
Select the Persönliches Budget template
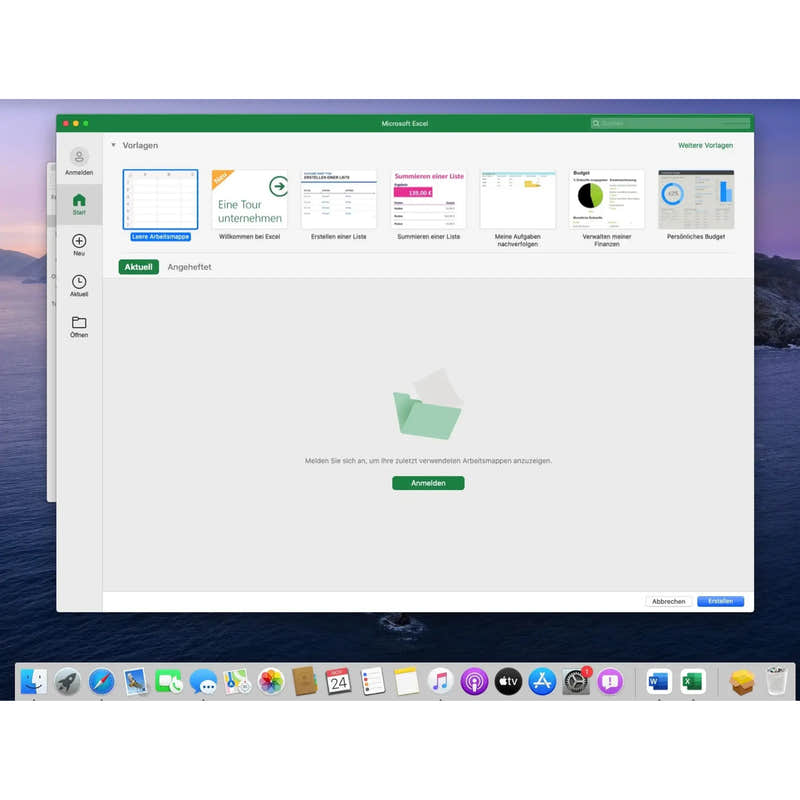pyautogui.click(x=695, y=200)
